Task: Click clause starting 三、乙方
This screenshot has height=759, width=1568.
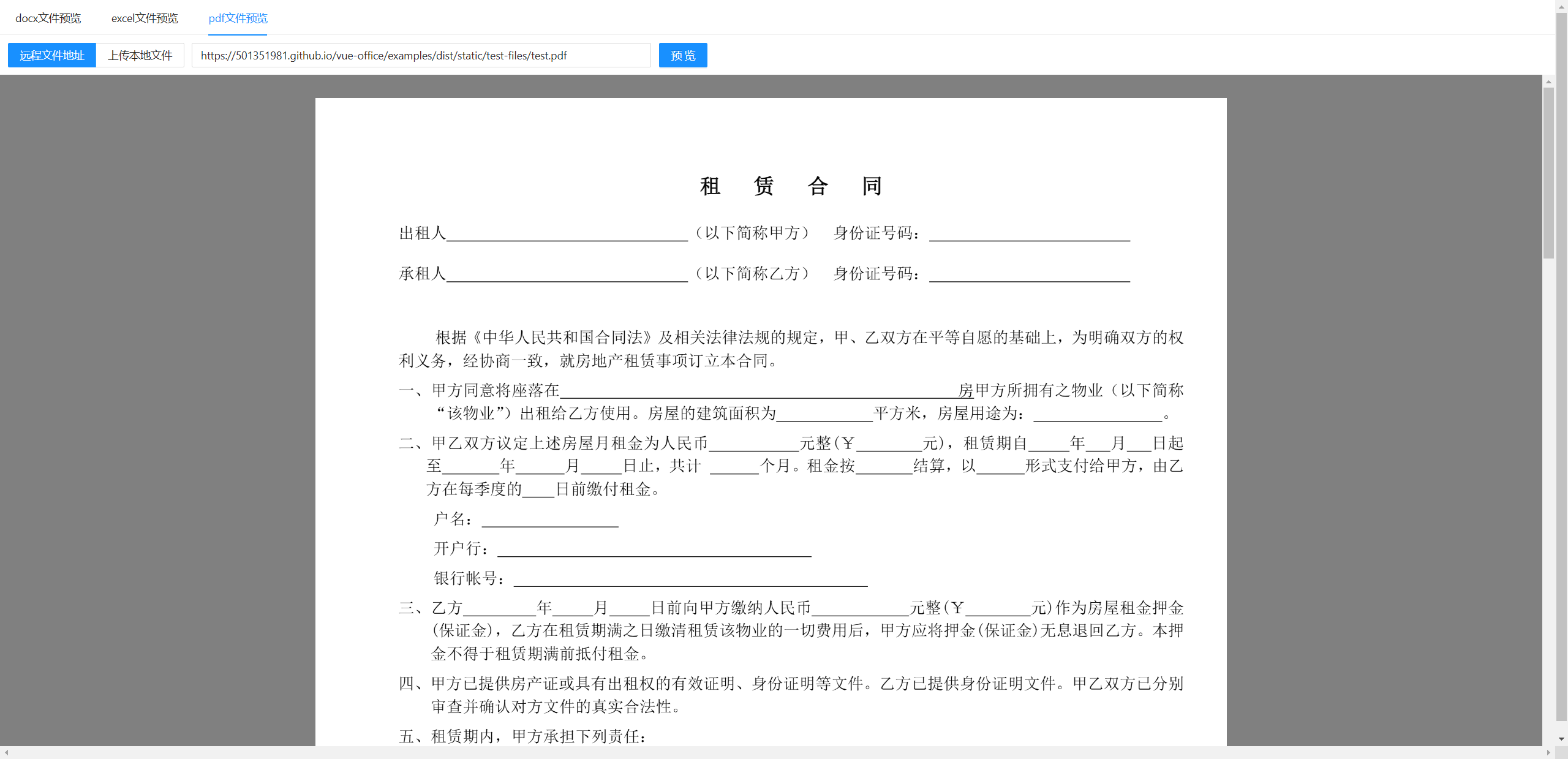Action: (791, 630)
